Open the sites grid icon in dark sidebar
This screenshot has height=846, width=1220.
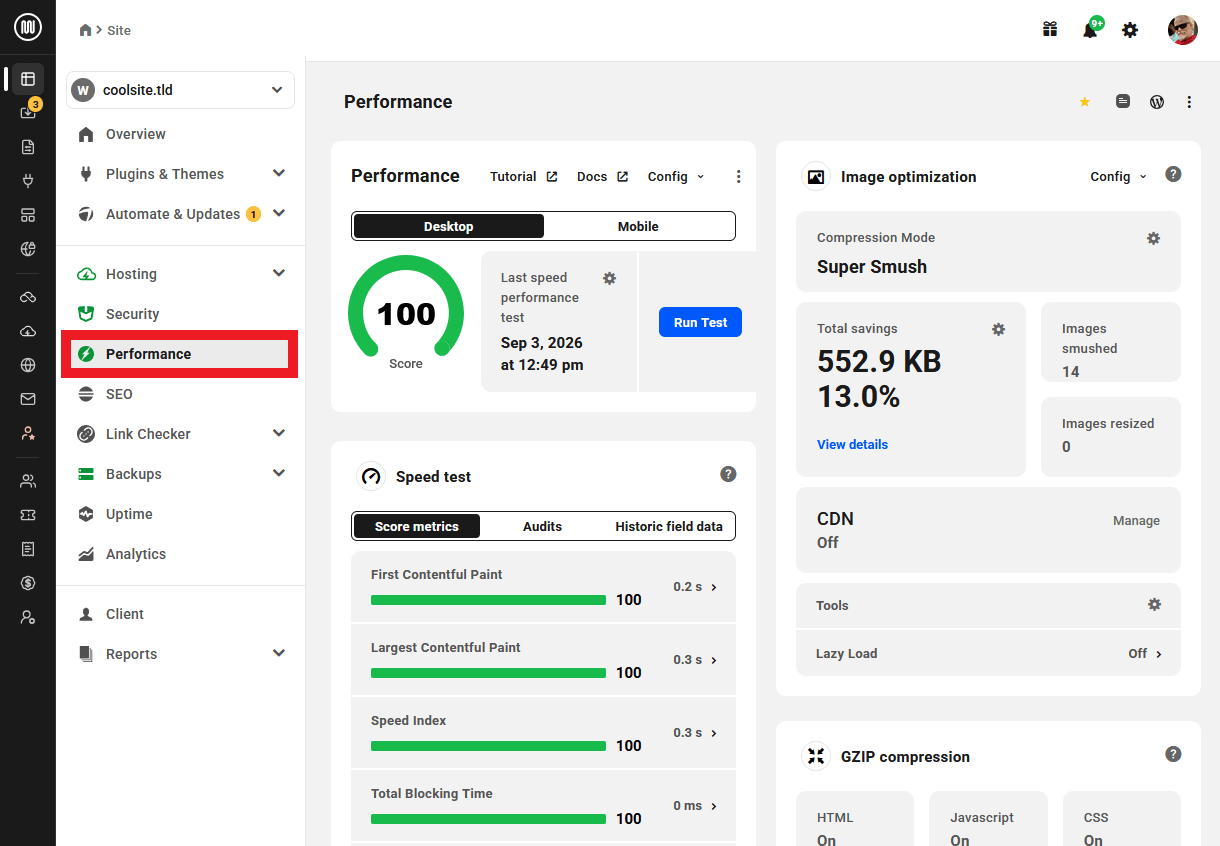(28, 79)
